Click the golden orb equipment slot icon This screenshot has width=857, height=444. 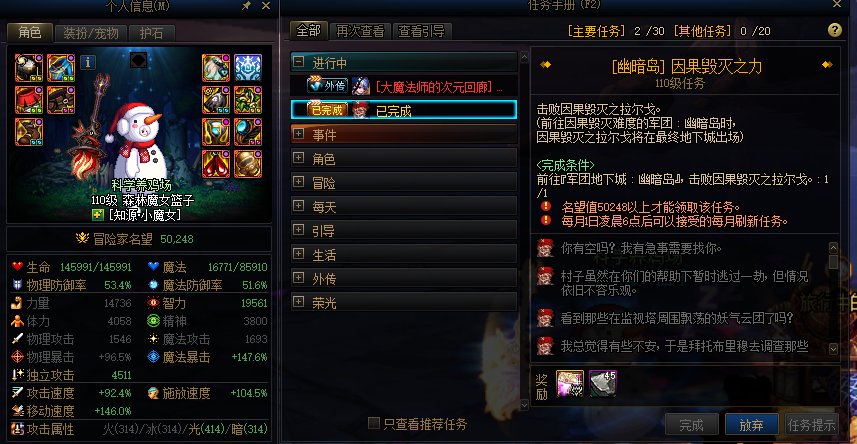point(248,164)
